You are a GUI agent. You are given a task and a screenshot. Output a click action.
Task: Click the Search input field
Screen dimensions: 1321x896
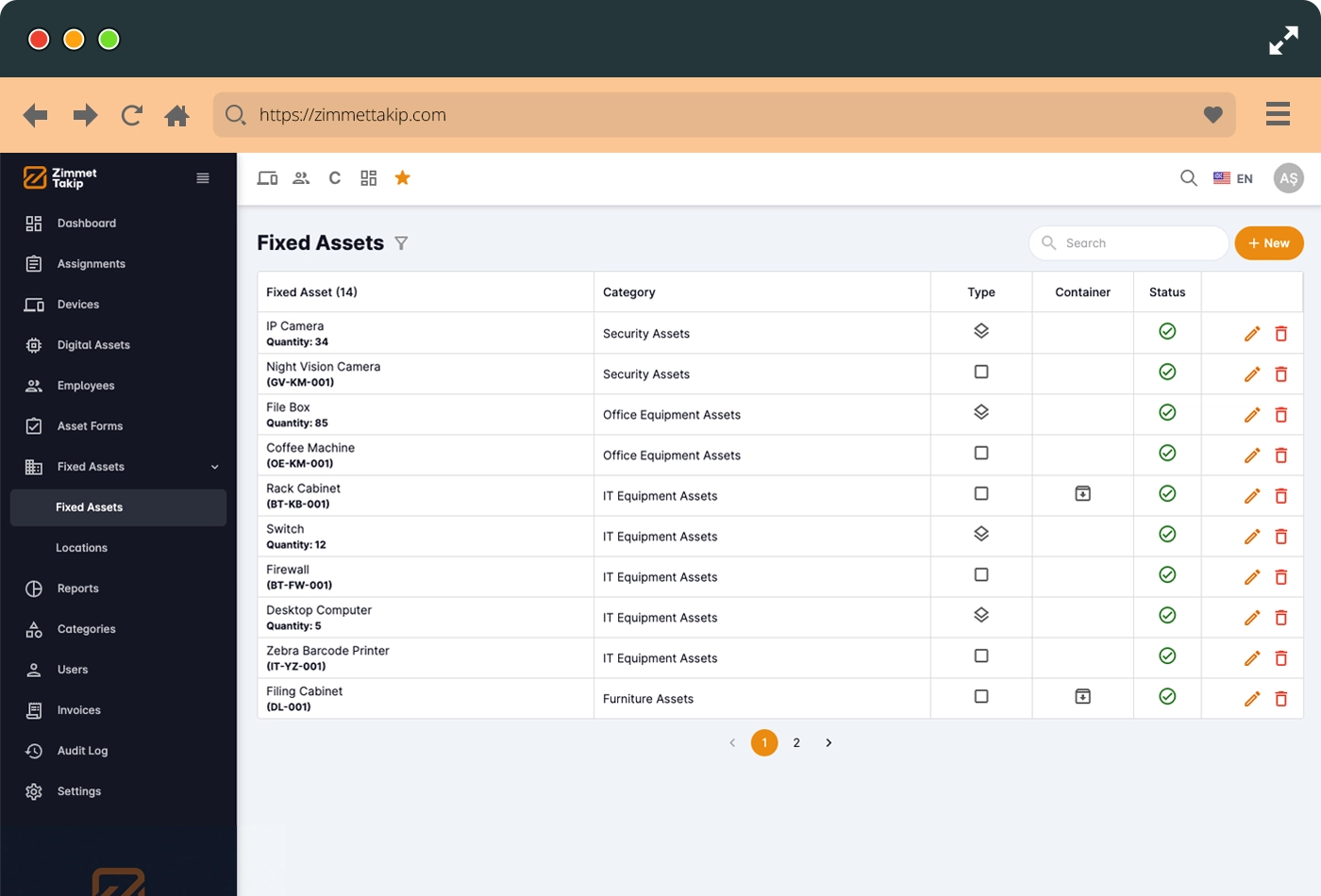(1129, 243)
